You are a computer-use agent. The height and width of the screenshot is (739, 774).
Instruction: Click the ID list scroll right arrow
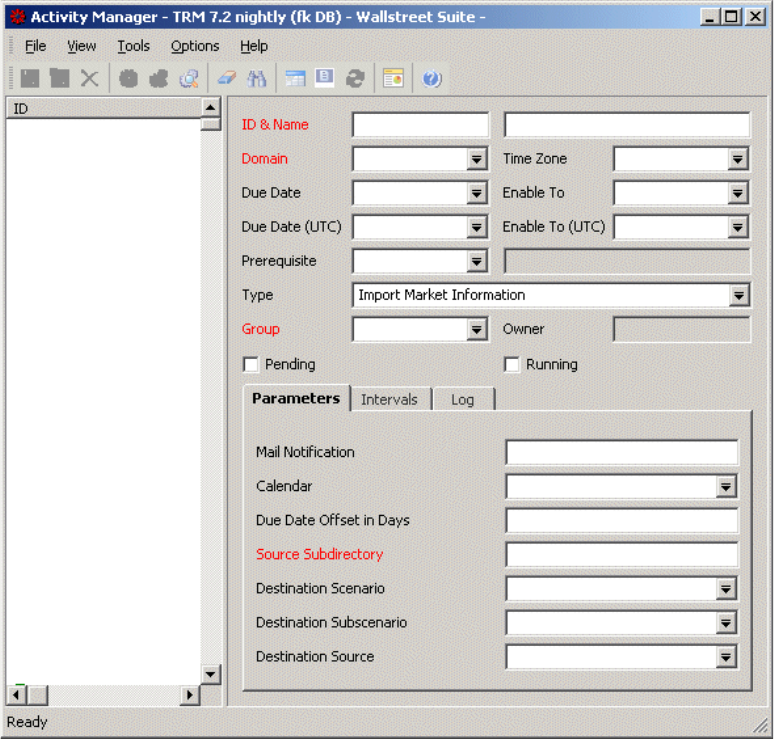190,695
